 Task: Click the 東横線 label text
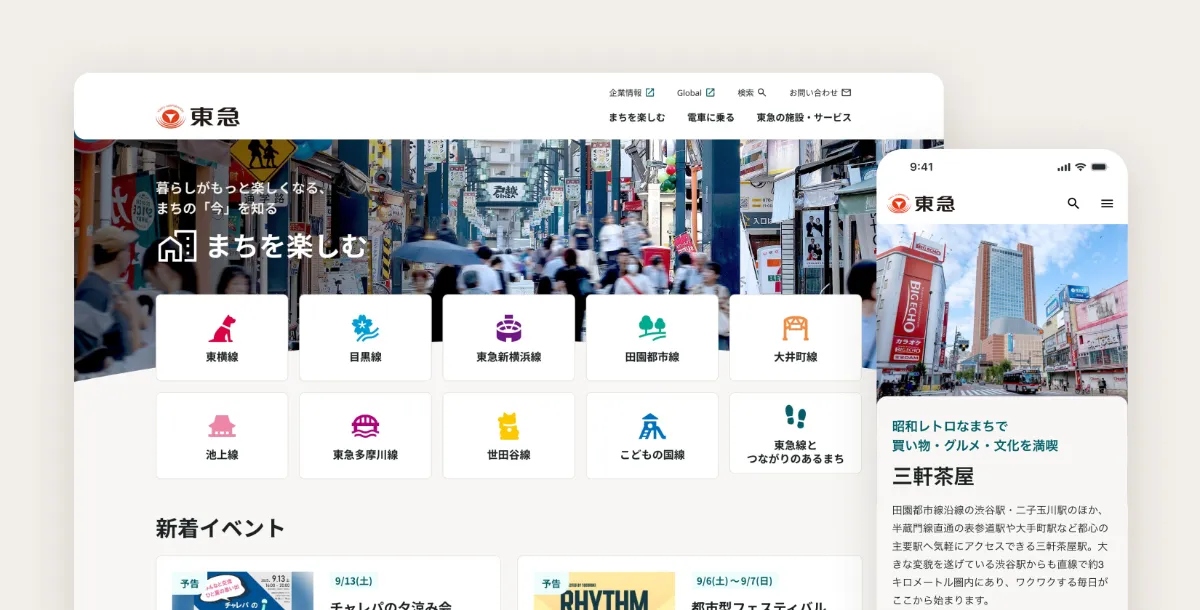(222, 357)
